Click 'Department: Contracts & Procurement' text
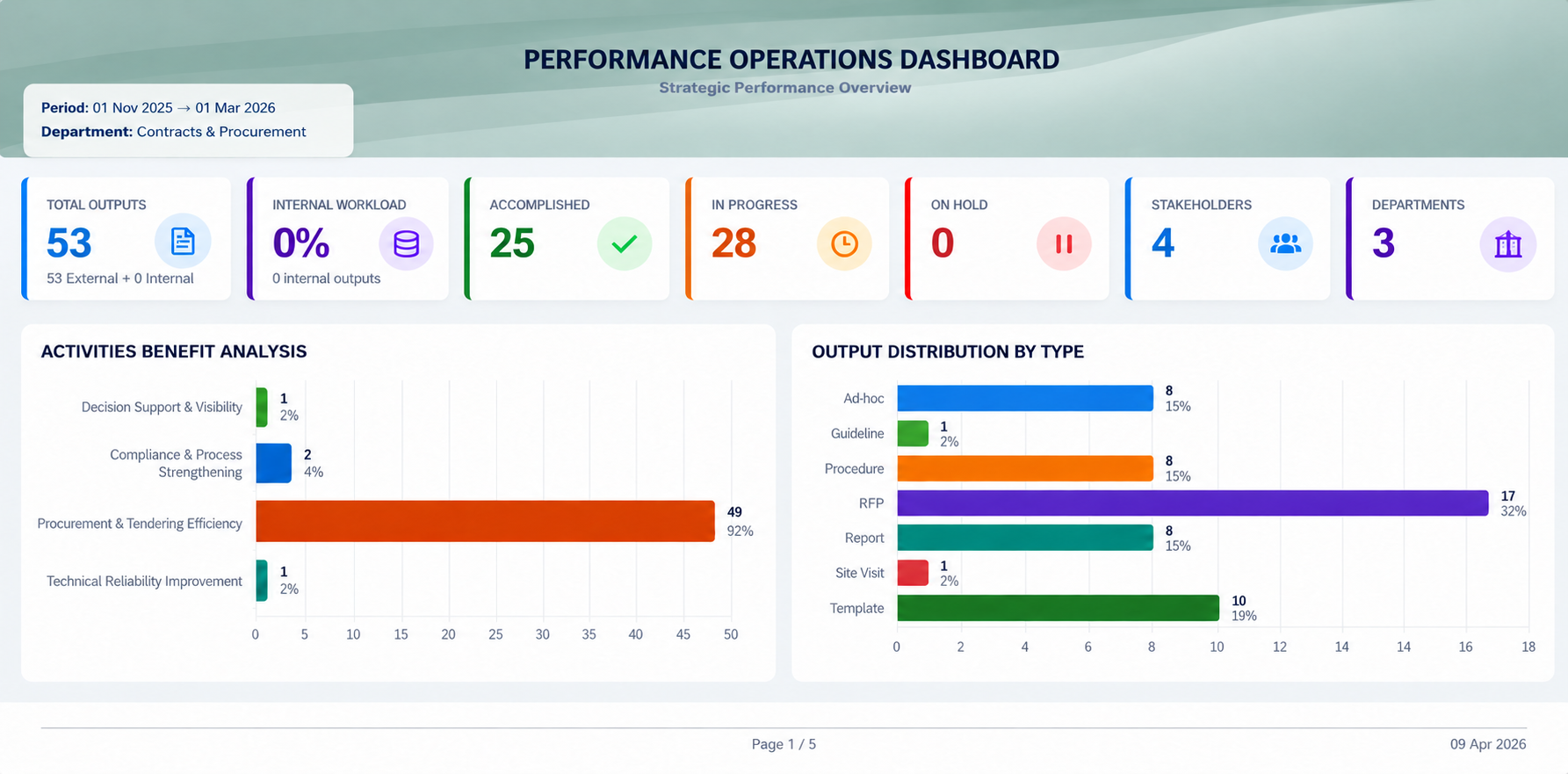Image resolution: width=1568 pixels, height=774 pixels. pyautogui.click(x=174, y=132)
